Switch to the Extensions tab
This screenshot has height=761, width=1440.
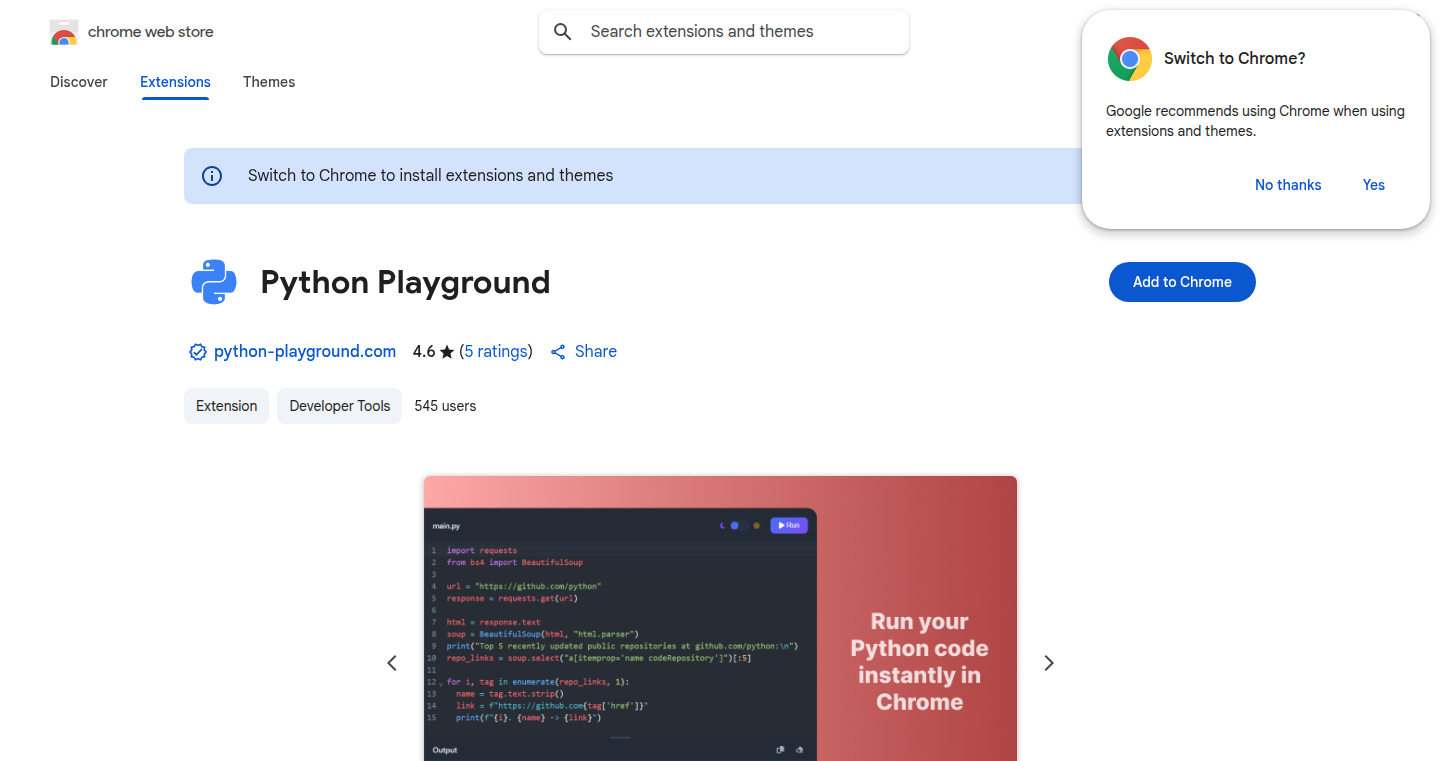[x=175, y=82]
